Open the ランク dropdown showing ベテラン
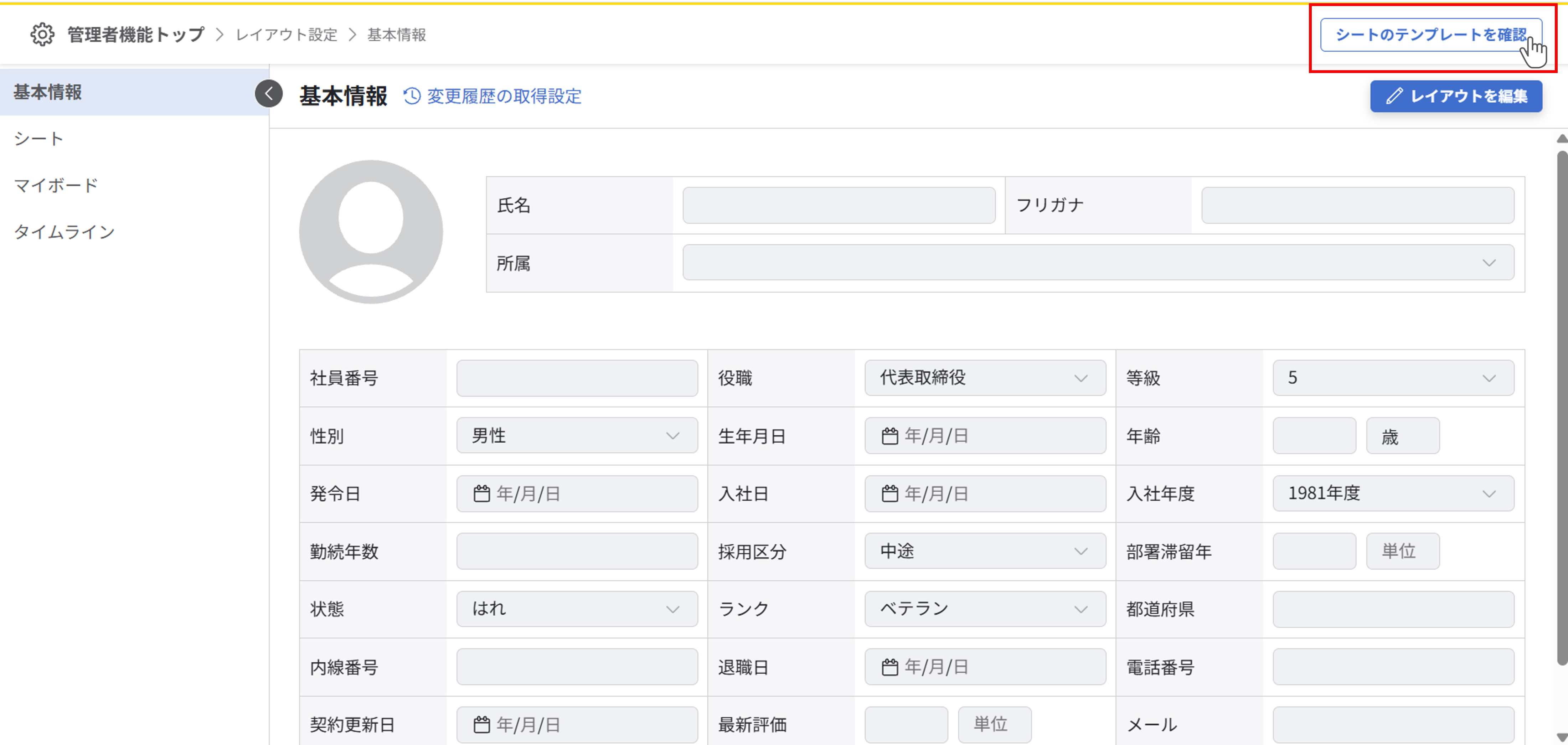Screen dimensions: 1568x745 985,609
